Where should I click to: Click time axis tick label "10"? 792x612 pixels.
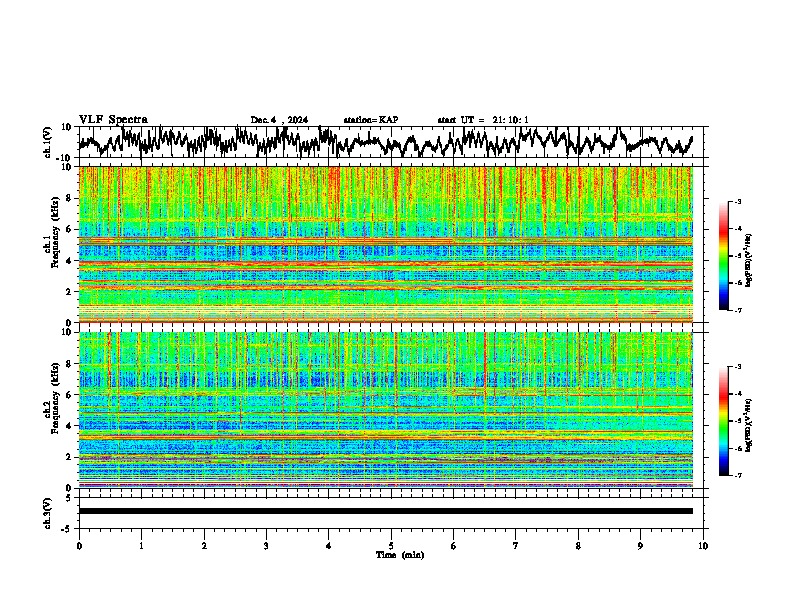pos(703,546)
